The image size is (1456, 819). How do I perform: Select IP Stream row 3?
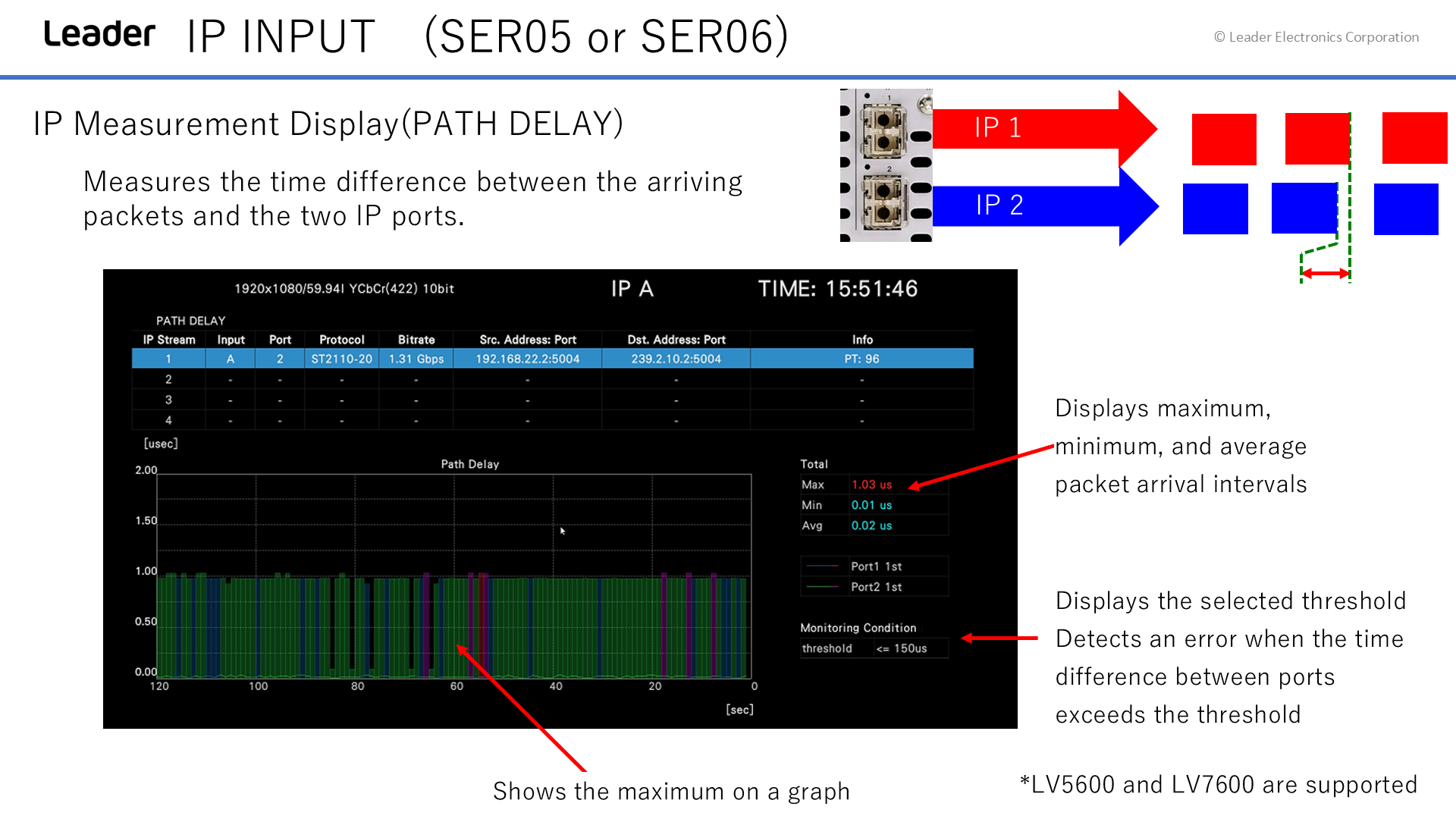pos(552,400)
